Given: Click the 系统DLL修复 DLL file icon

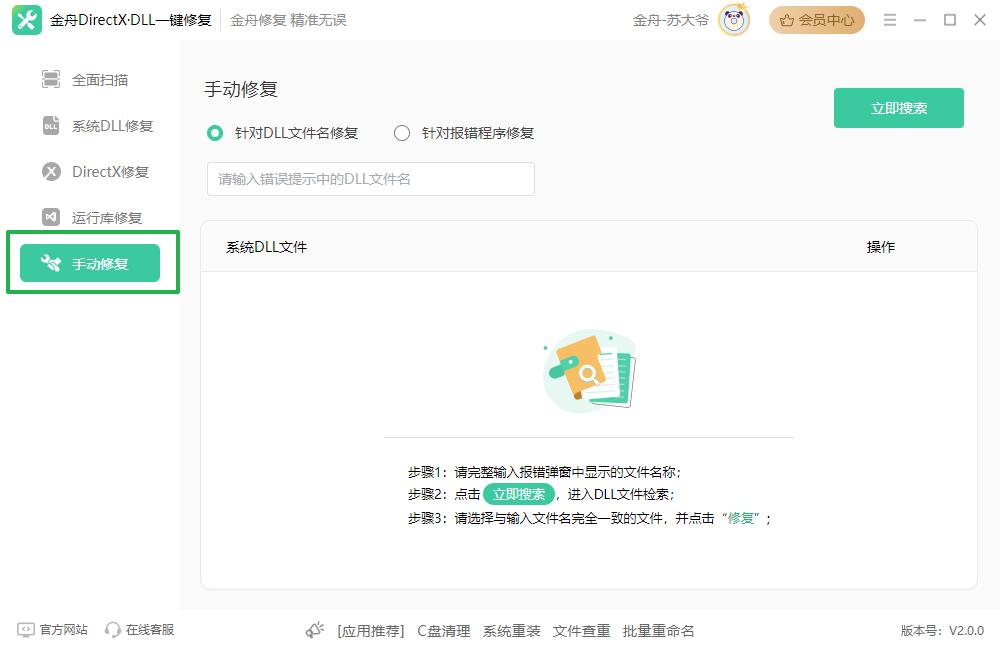Looking at the screenshot, I should (51, 126).
